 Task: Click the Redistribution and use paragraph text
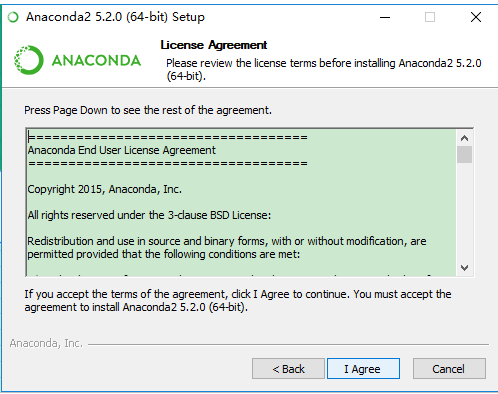227,248
